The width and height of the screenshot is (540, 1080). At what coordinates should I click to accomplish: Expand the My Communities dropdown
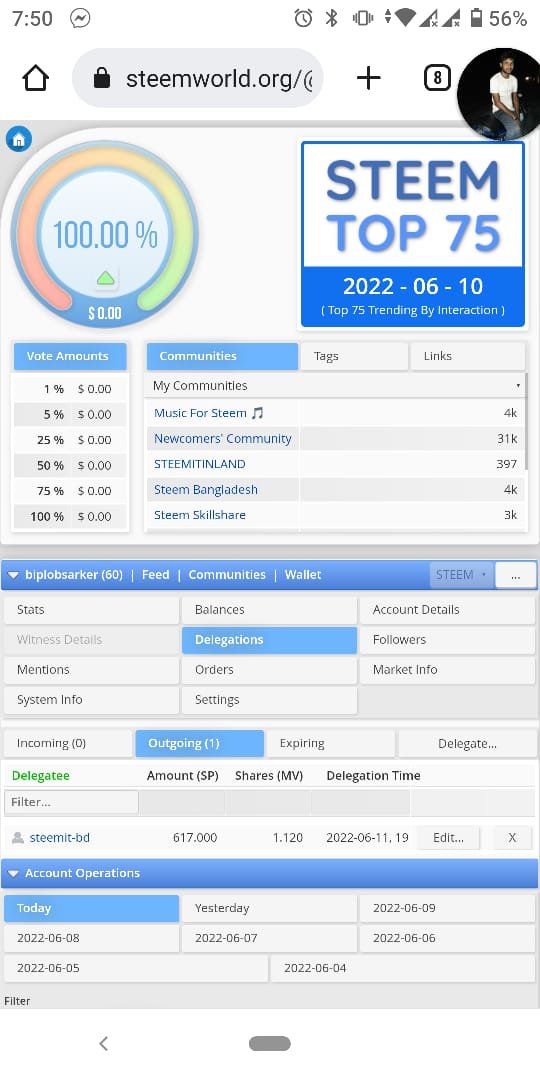[x=335, y=386]
